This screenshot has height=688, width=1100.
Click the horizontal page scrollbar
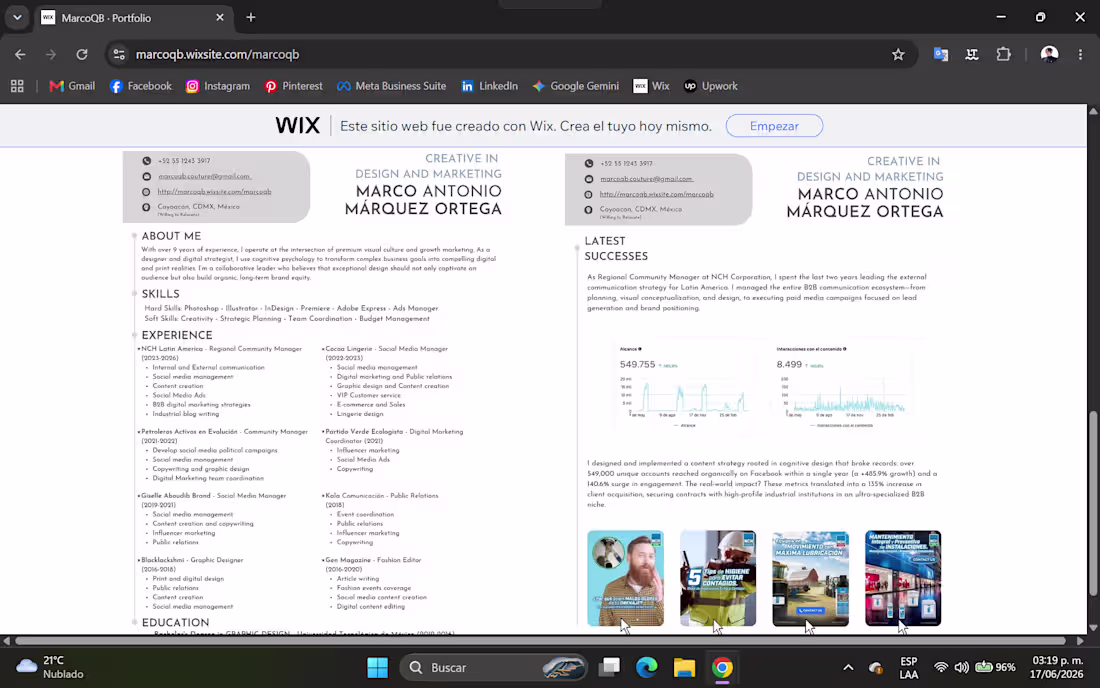click(x=540, y=640)
